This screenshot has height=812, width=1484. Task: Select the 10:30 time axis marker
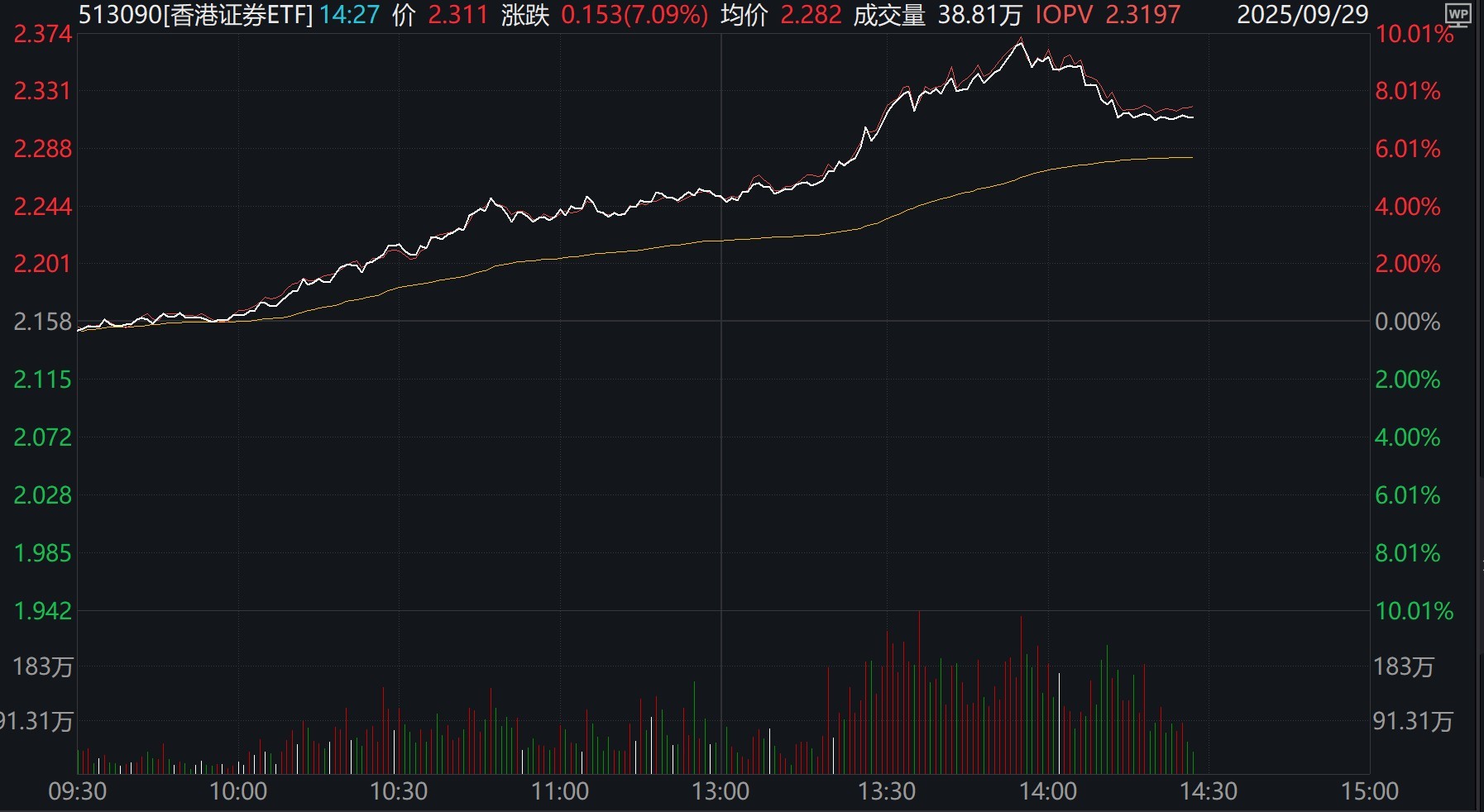(399, 791)
